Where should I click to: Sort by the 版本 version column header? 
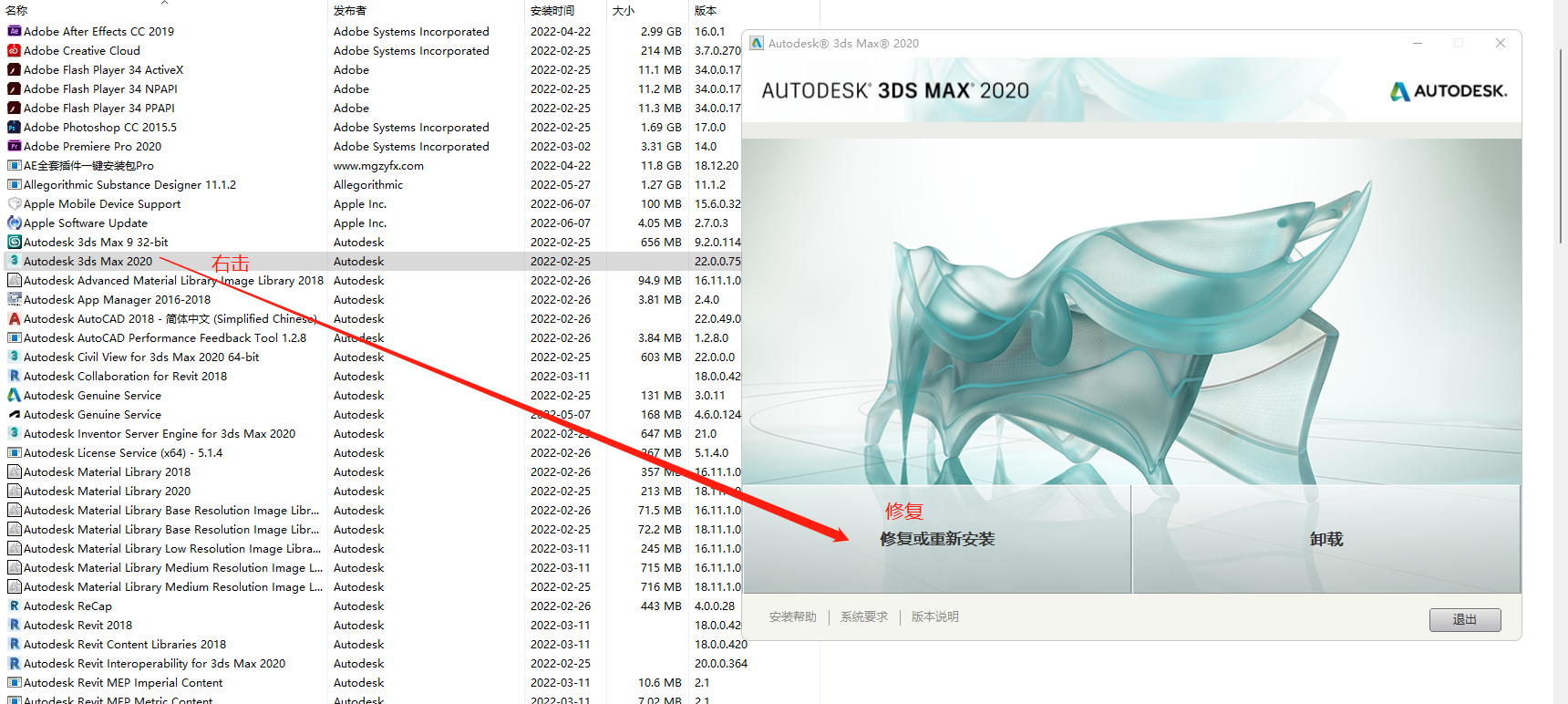click(754, 10)
